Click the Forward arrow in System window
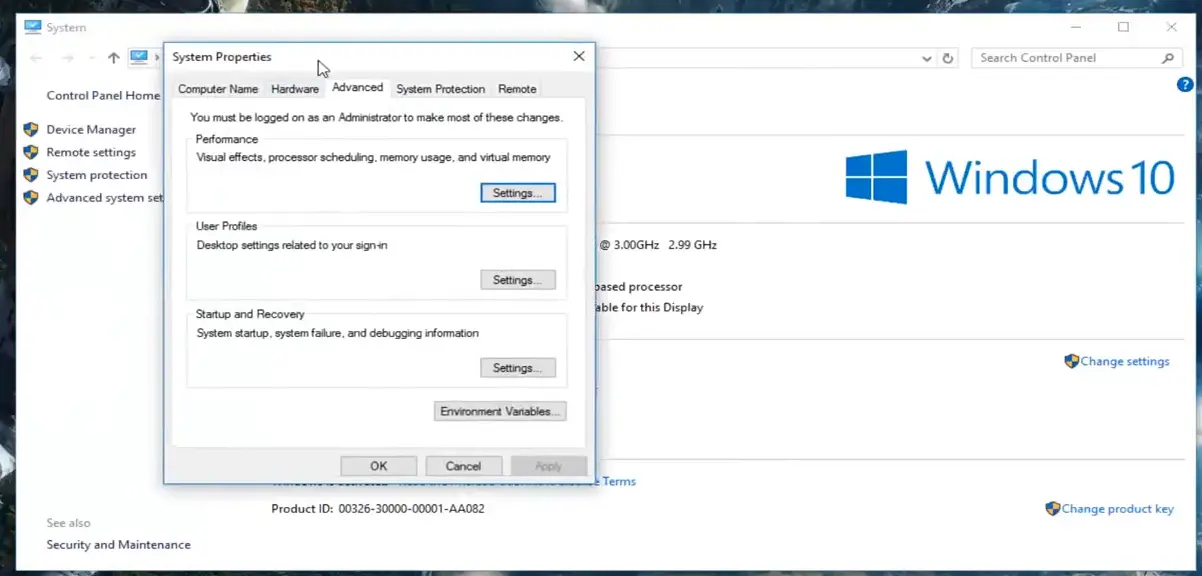The height and width of the screenshot is (576, 1202). pos(68,58)
